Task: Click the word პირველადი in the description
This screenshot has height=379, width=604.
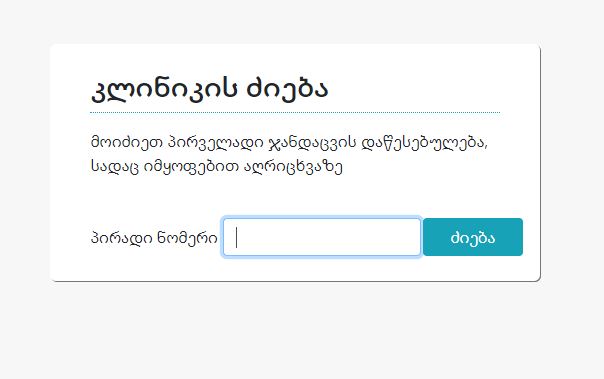Action: [216, 143]
